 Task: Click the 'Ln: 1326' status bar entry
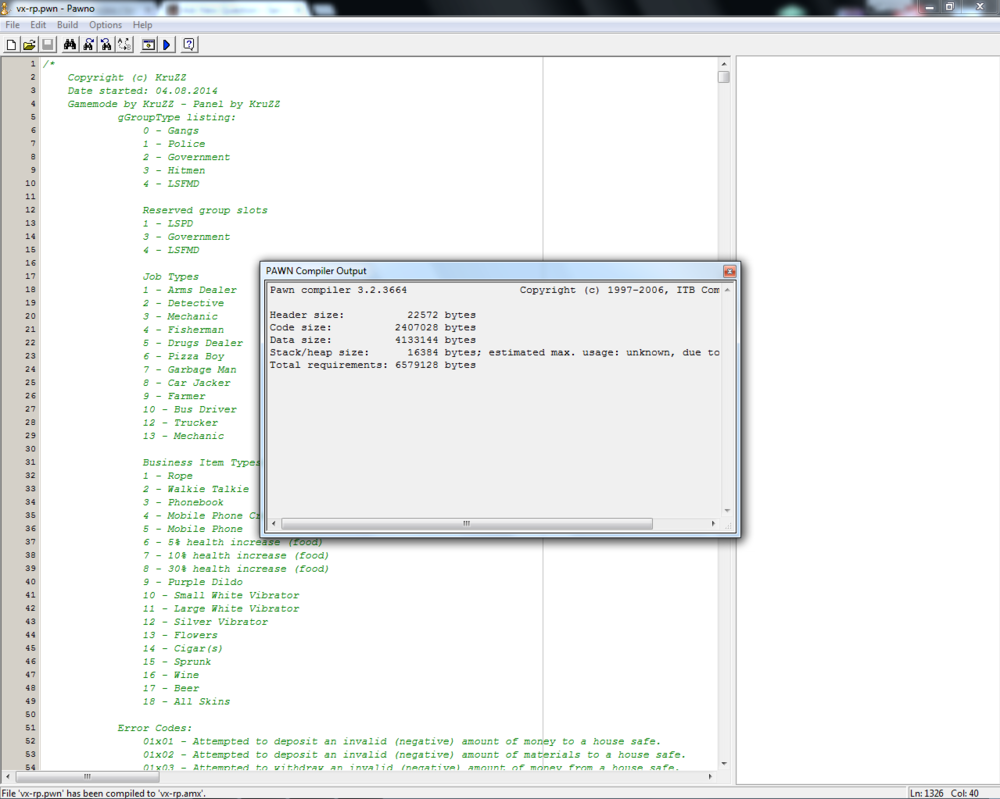tap(927, 793)
